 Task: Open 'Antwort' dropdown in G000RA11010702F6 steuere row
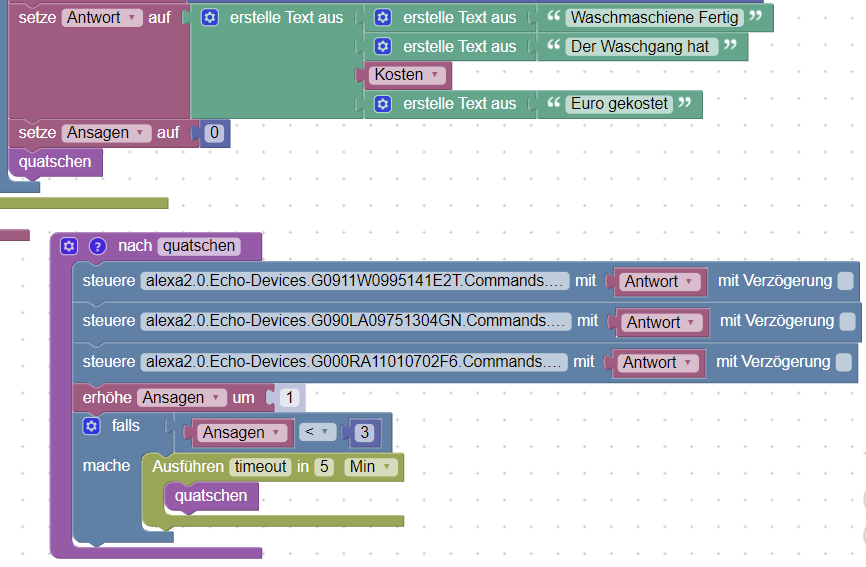click(658, 363)
